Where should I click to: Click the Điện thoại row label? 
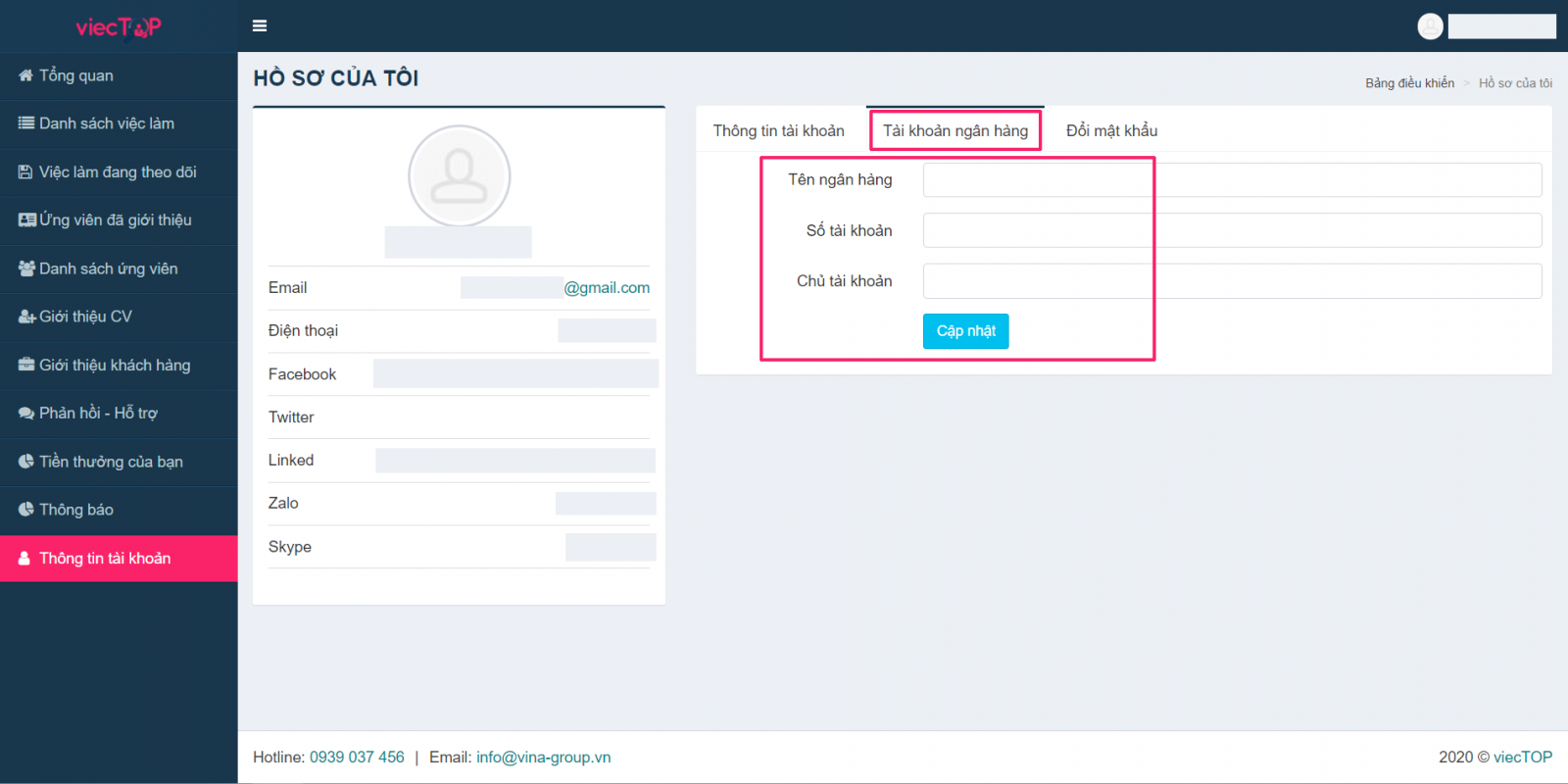[x=303, y=331]
